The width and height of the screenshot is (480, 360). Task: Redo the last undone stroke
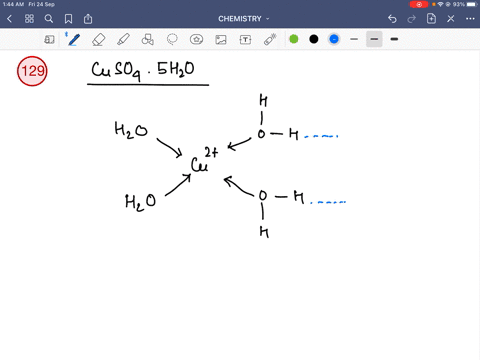(x=412, y=19)
